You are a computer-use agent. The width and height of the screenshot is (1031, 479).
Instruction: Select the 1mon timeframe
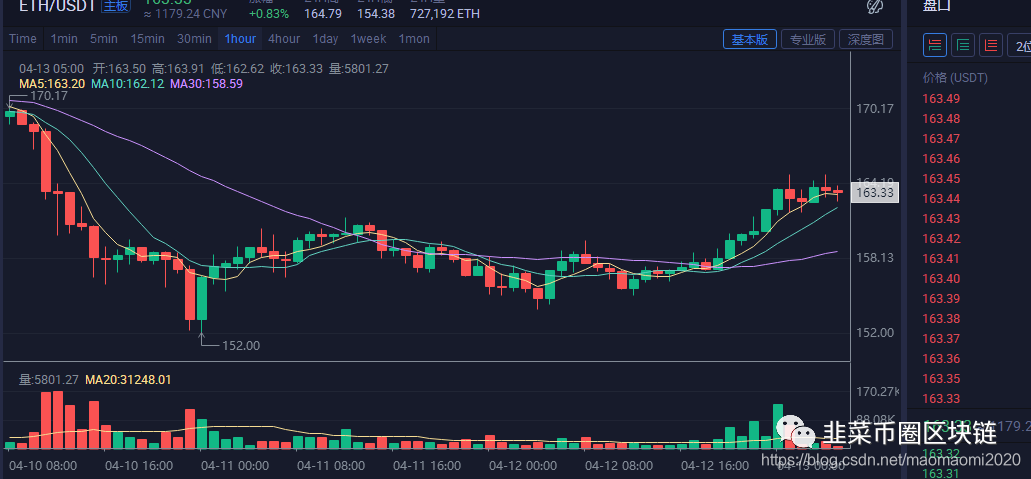point(414,39)
